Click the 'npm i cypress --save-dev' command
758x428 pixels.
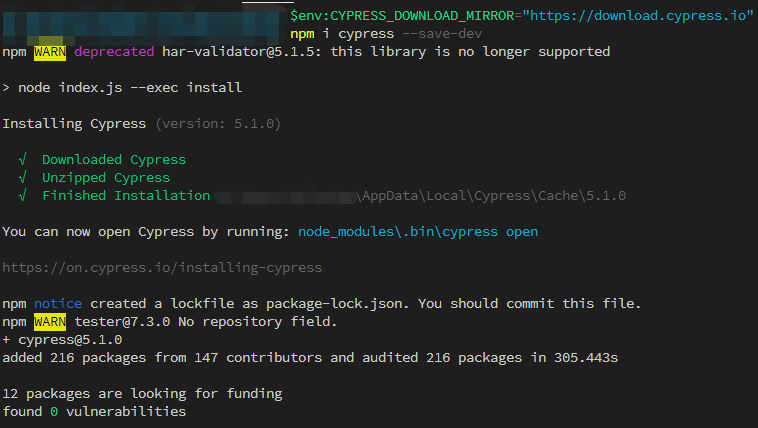386,34
